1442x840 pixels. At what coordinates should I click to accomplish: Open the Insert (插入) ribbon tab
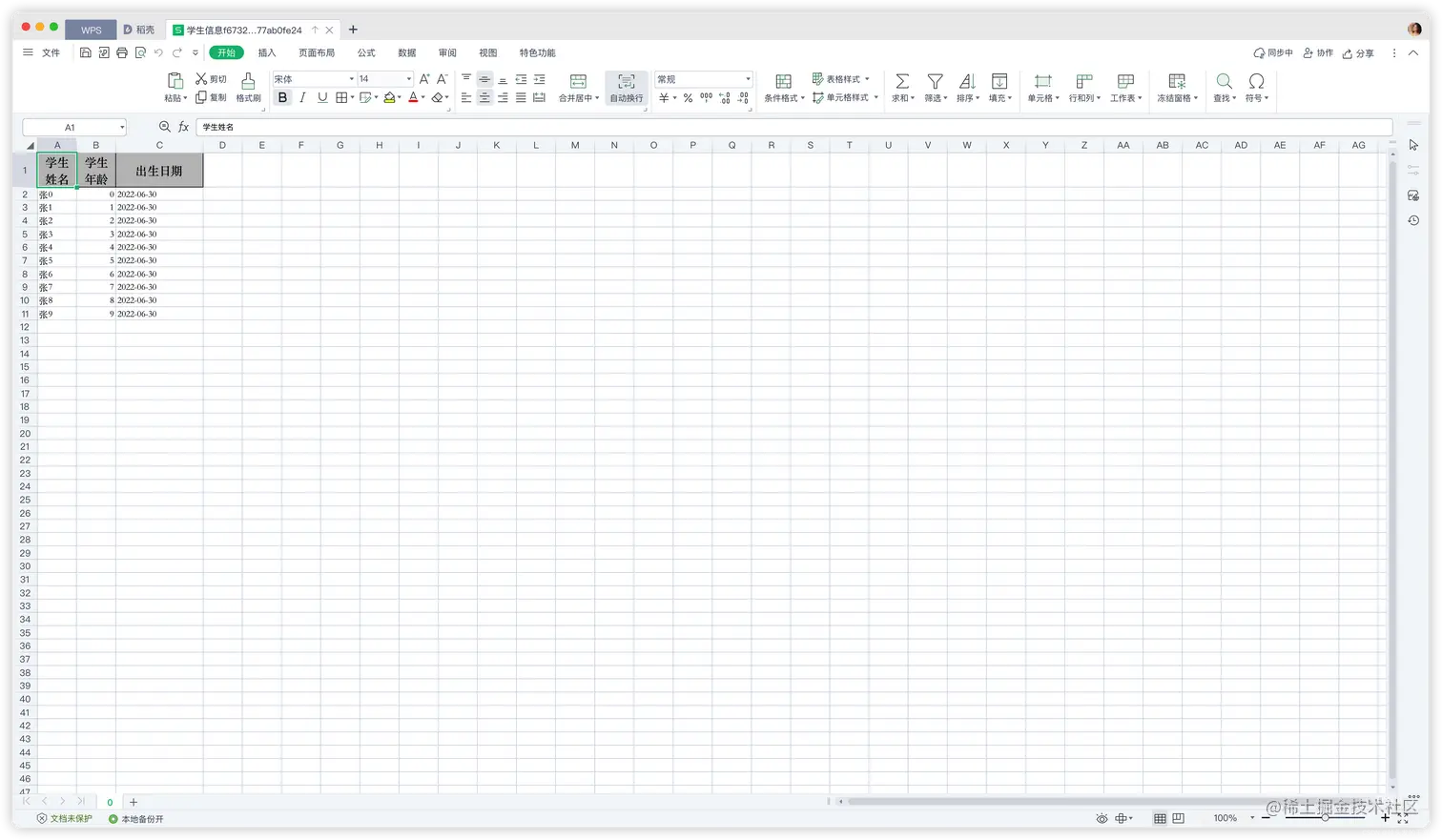(x=267, y=53)
